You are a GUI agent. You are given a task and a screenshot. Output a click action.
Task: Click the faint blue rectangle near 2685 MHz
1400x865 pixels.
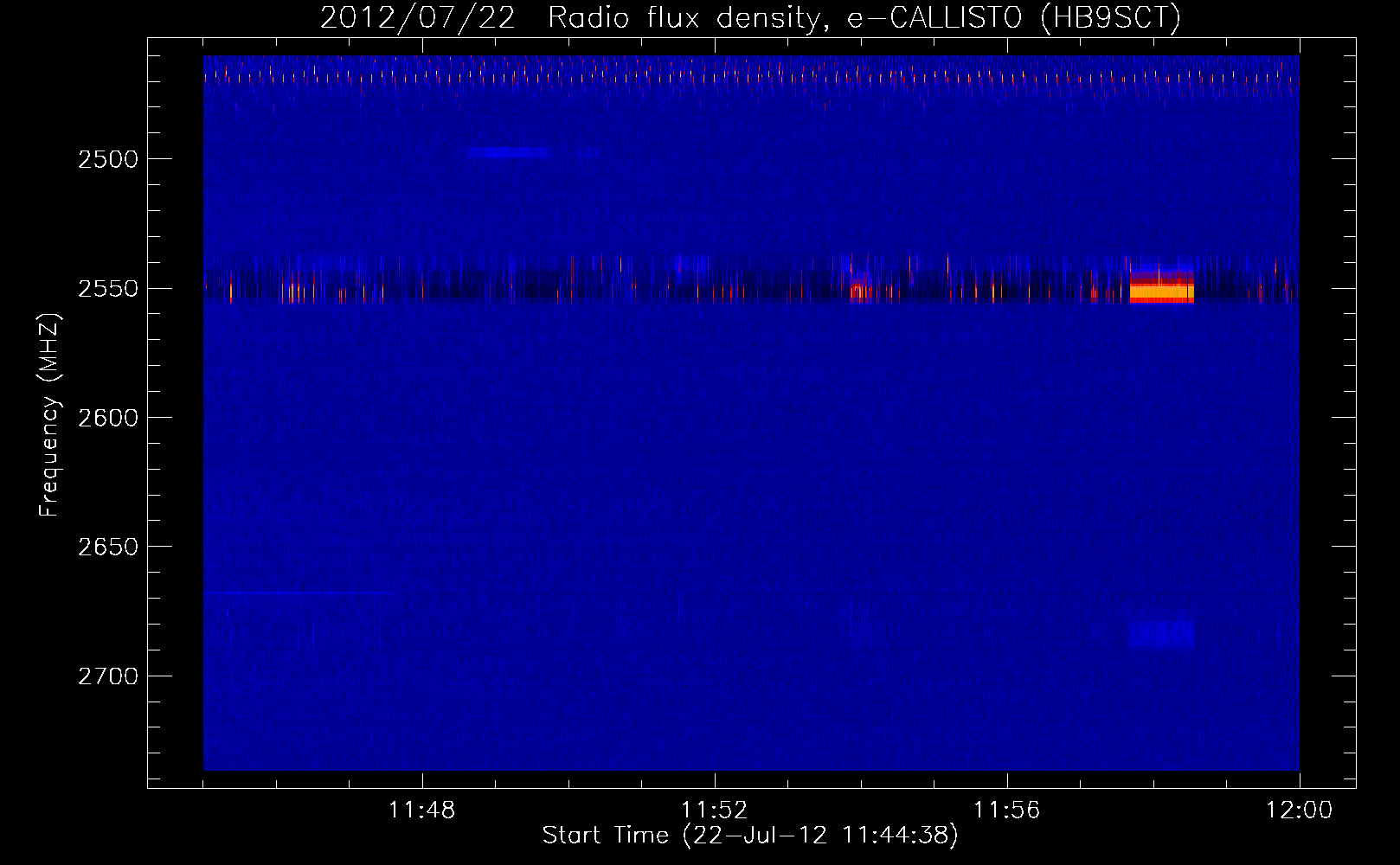1162,635
